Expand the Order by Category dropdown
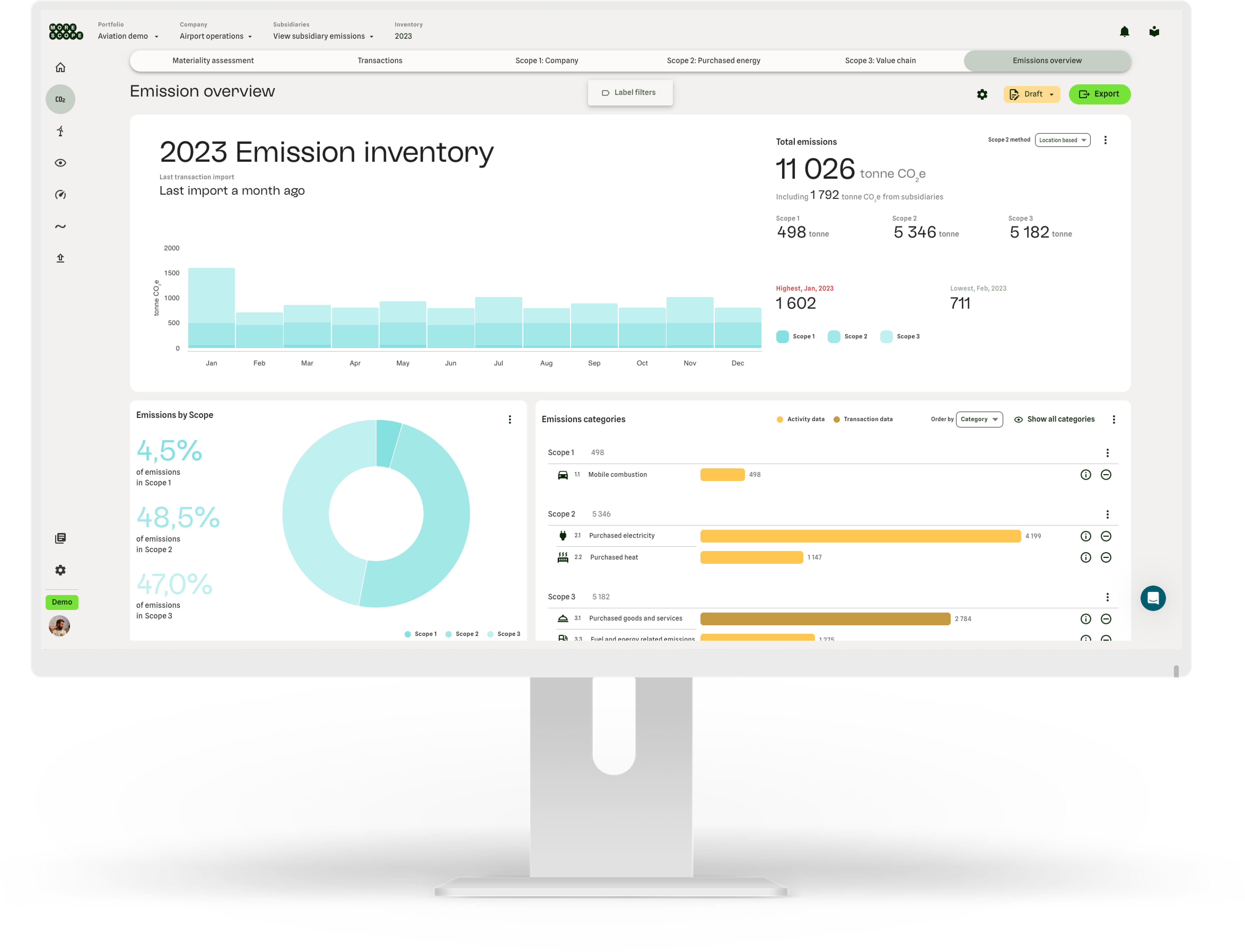 click(x=979, y=419)
